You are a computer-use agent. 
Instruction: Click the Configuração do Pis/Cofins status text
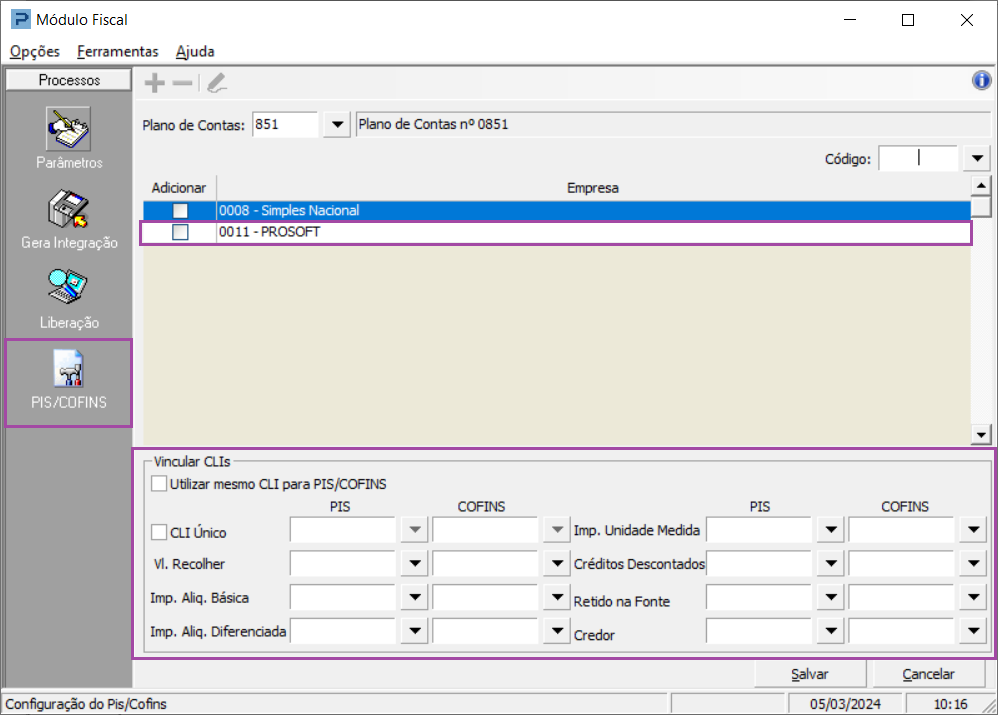point(86,704)
